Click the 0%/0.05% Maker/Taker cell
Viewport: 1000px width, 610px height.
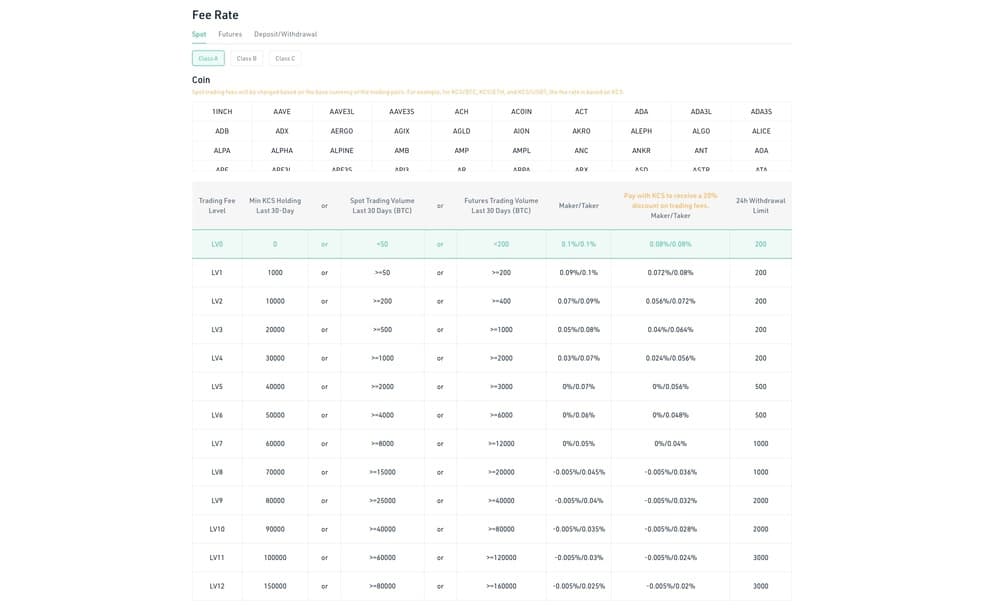(578, 444)
